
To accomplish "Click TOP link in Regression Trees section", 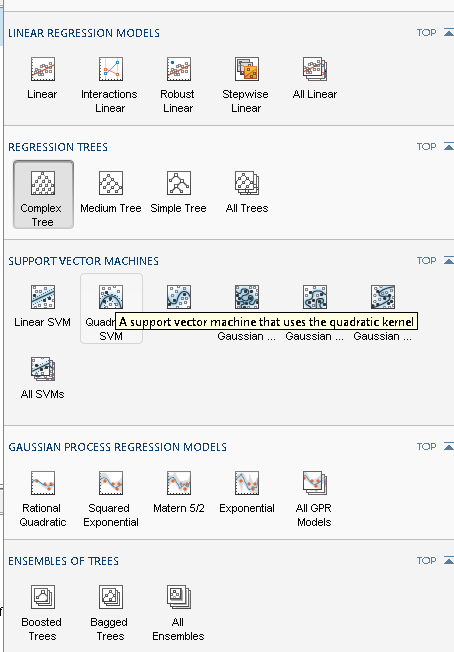I will [435, 146].
